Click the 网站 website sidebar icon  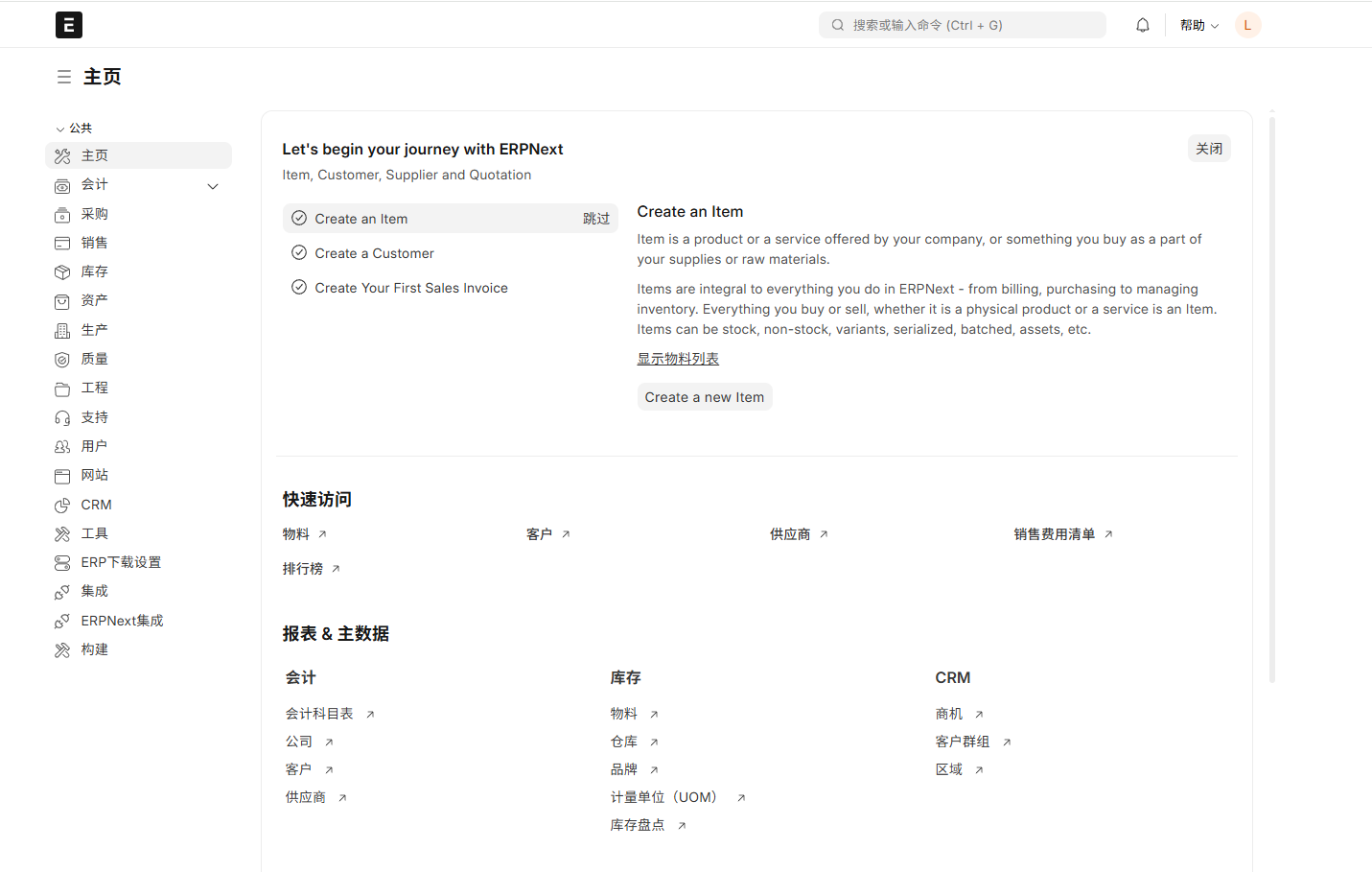point(62,476)
